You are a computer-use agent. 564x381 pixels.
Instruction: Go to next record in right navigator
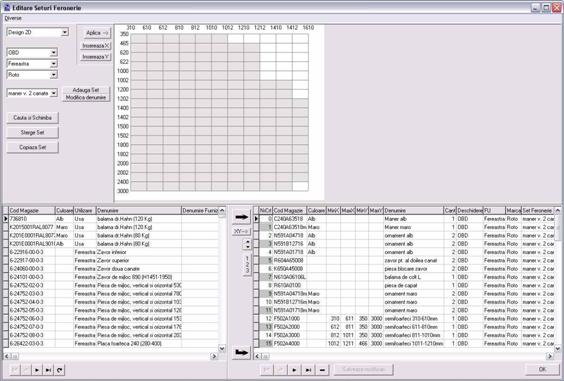click(294, 370)
